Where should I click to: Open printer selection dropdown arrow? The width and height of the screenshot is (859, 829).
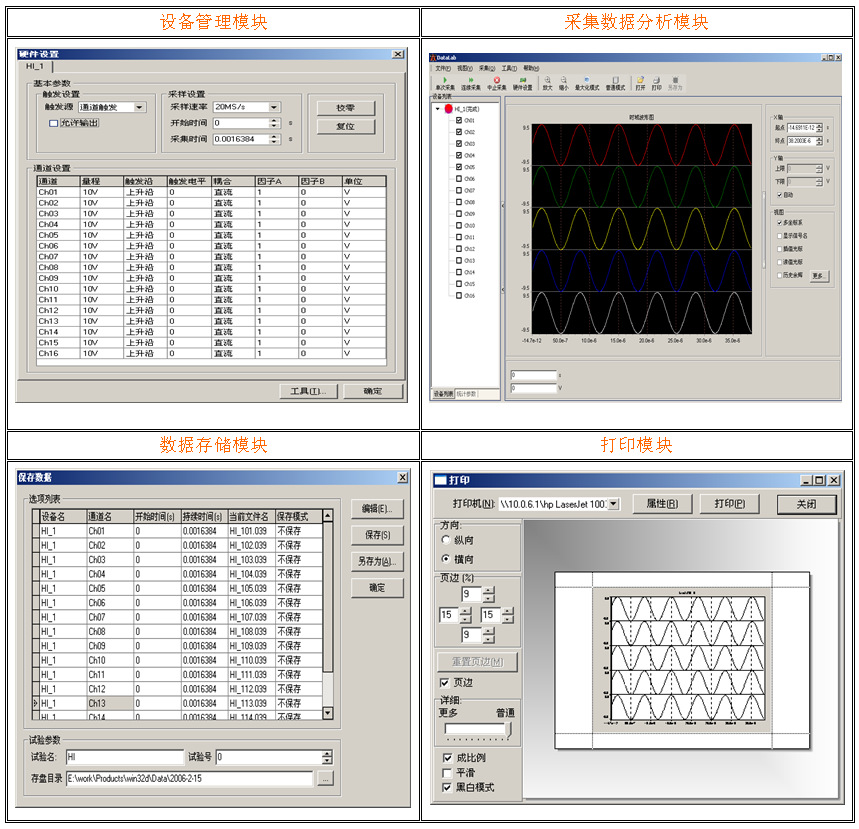614,504
